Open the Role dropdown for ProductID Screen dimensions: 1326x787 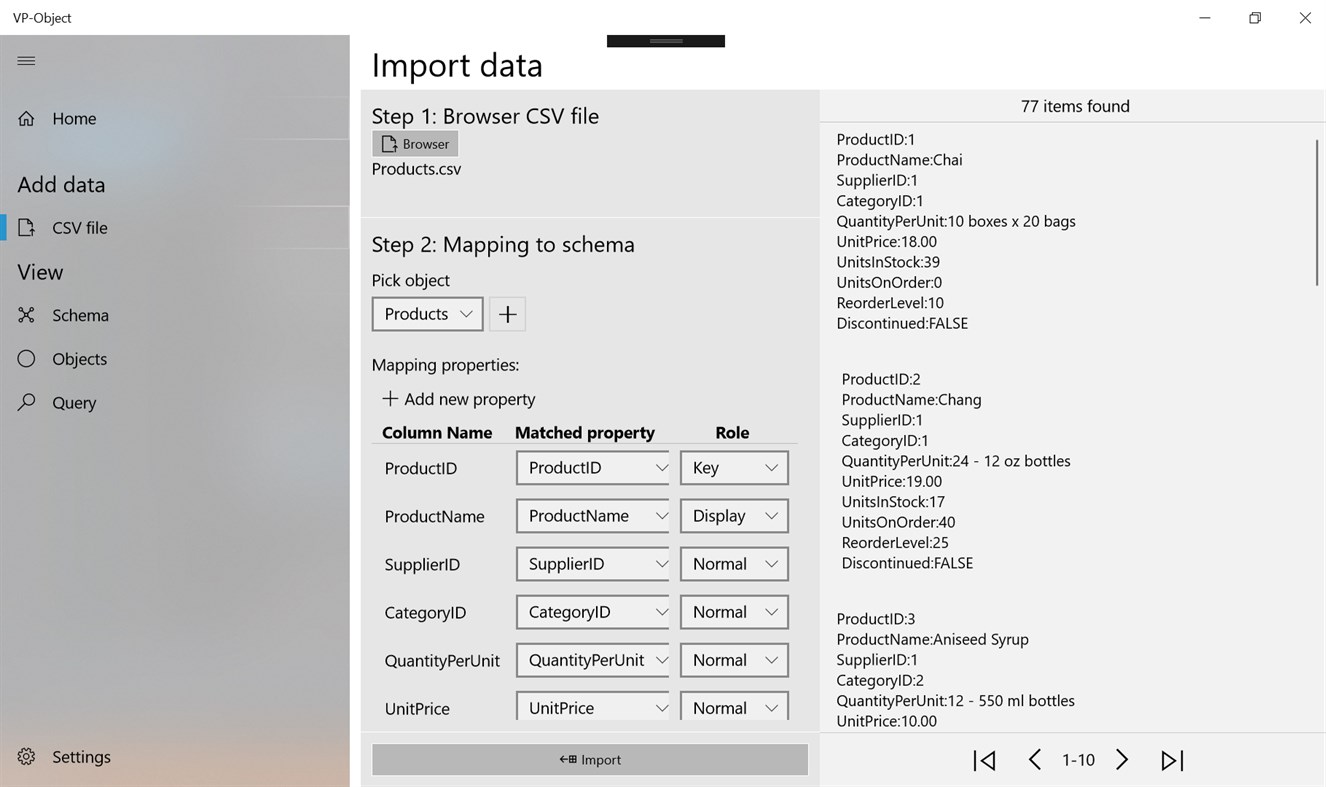point(734,468)
